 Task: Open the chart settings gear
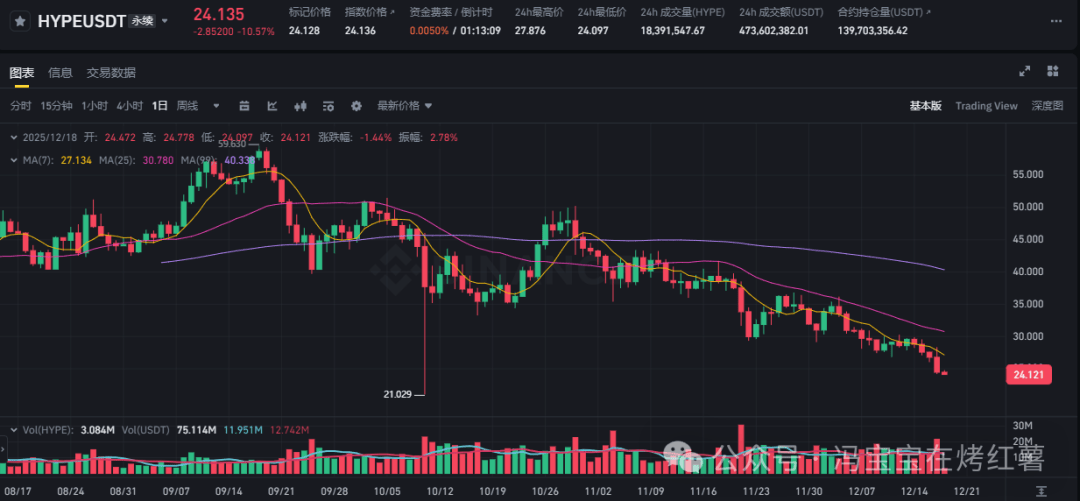[x=355, y=106]
